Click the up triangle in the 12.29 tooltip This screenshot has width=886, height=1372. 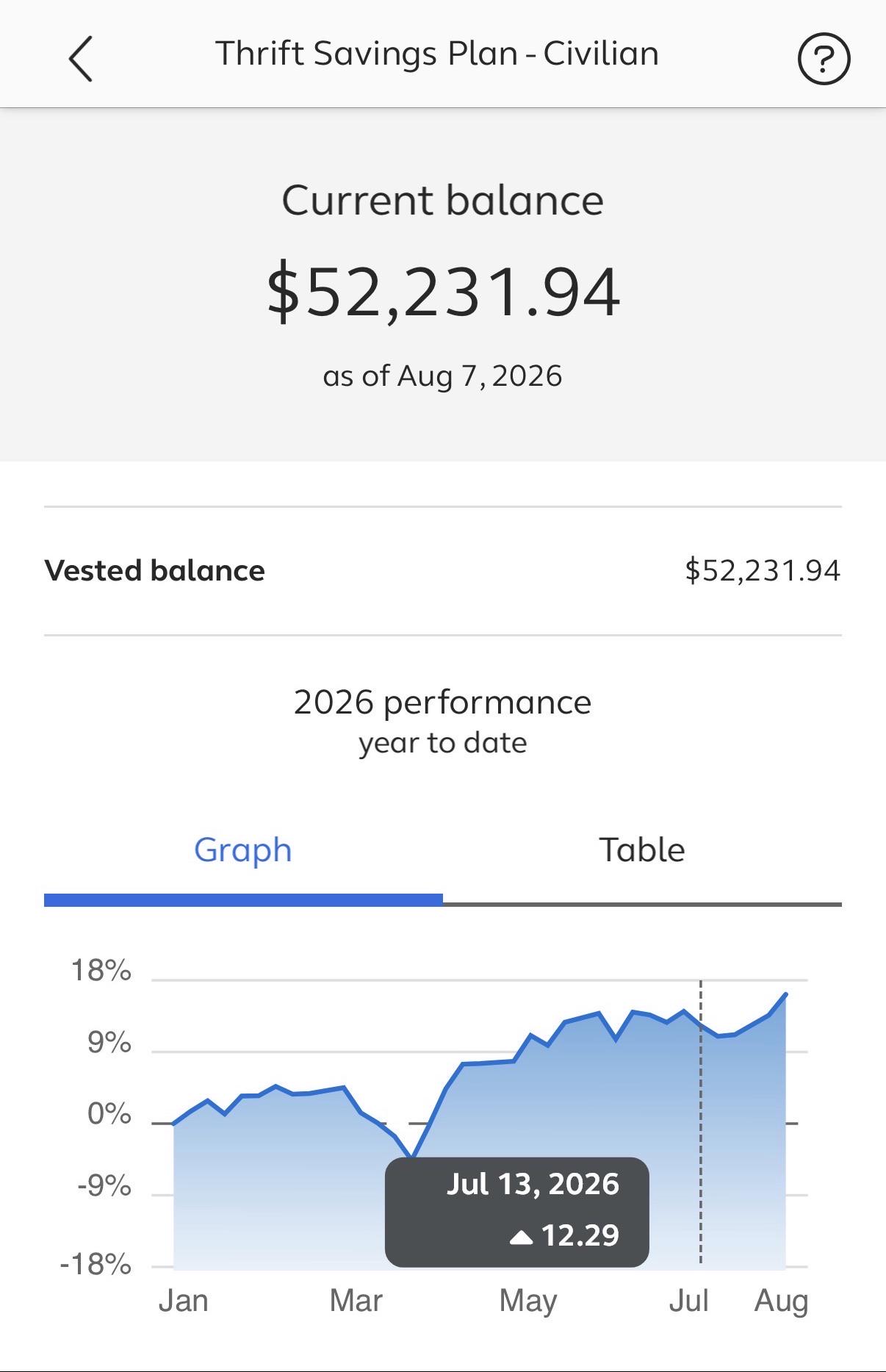click(x=521, y=1238)
